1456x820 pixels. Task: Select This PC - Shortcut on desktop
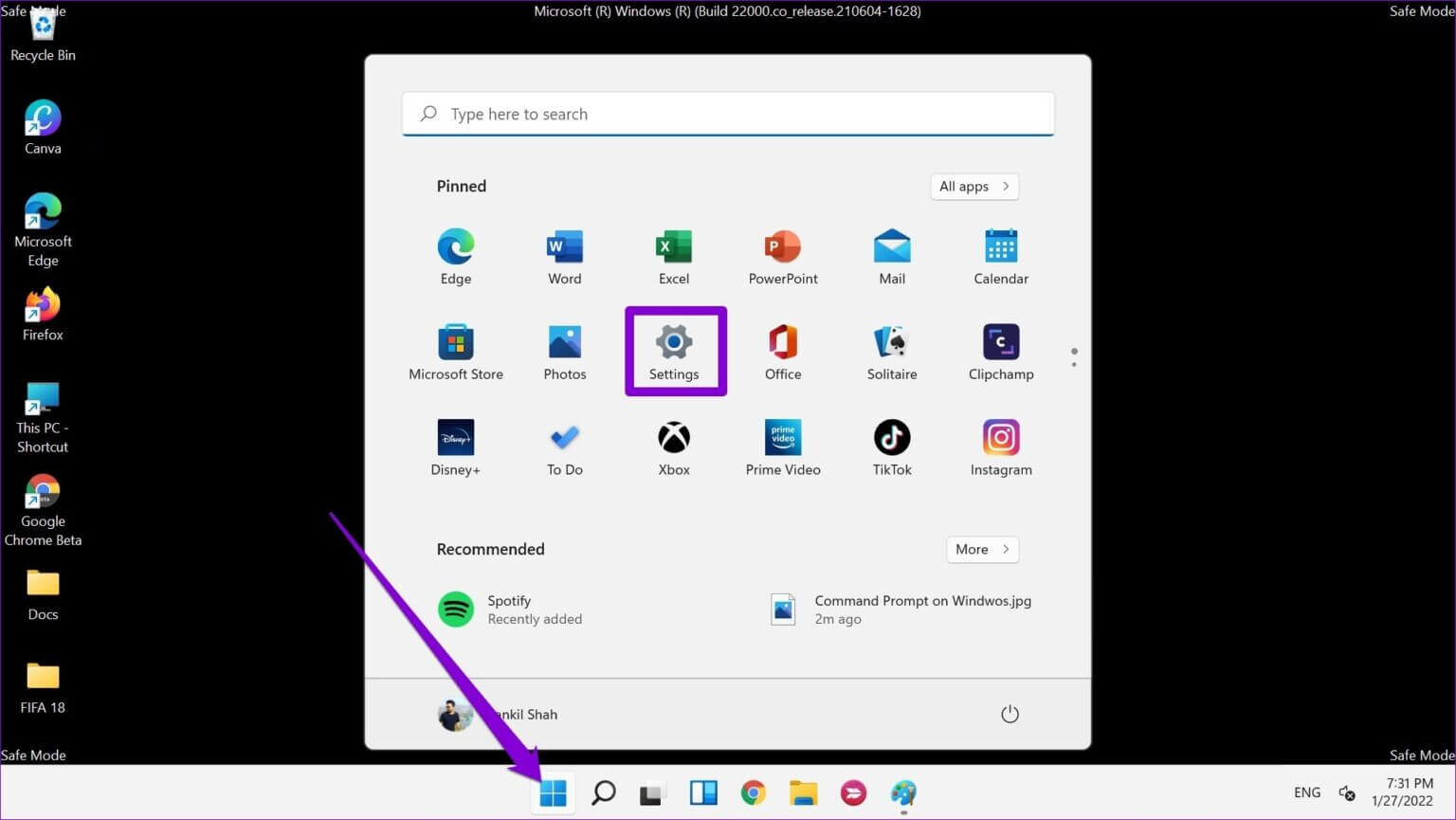click(x=43, y=418)
